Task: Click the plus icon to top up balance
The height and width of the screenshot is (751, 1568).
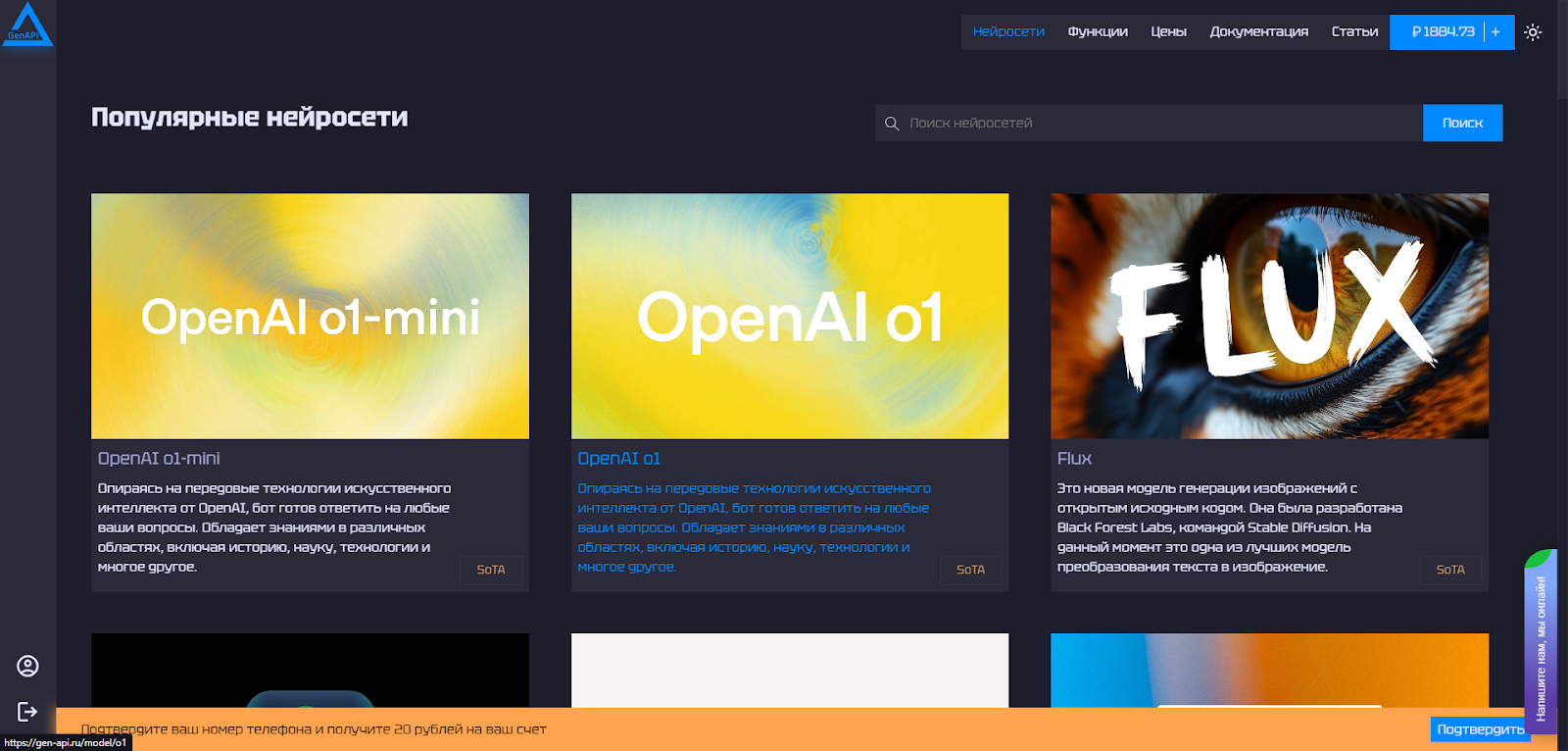Action: (x=1495, y=32)
